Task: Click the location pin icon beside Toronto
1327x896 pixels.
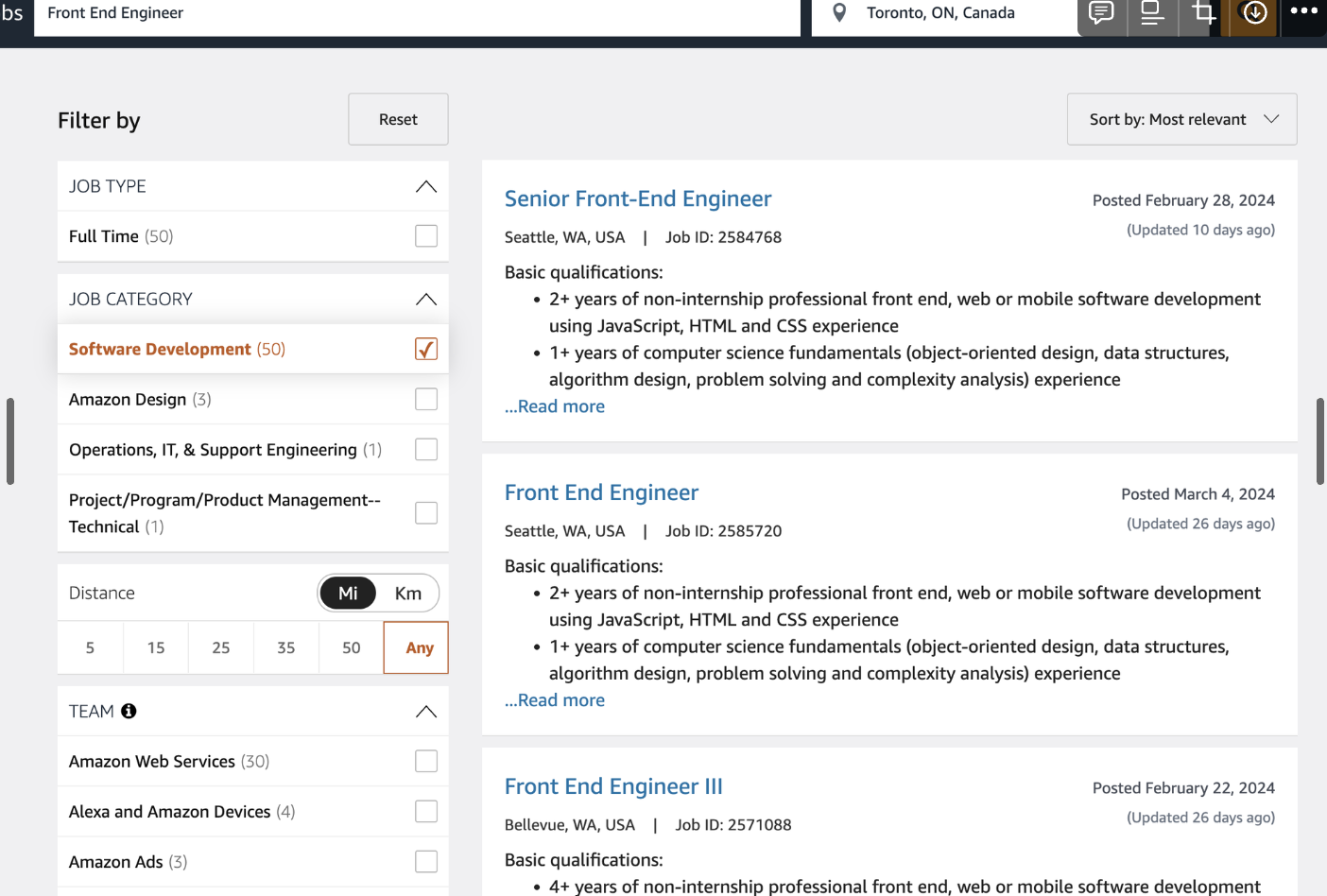Action: [839, 13]
